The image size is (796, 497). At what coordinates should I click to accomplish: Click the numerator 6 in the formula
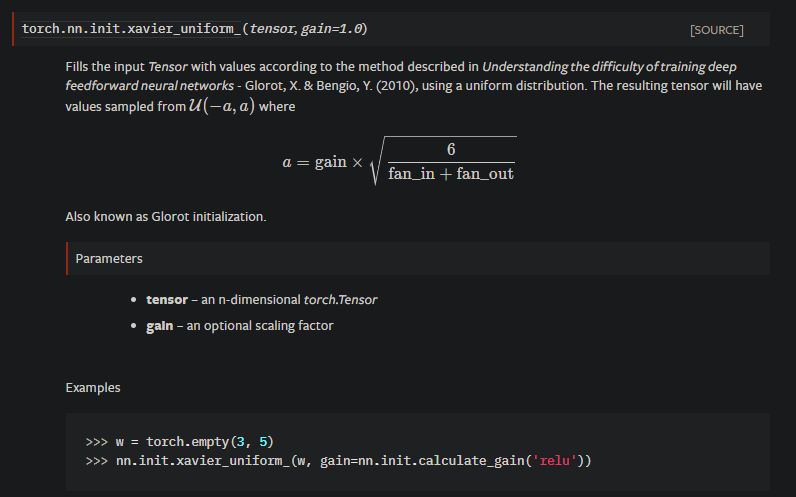(x=451, y=149)
